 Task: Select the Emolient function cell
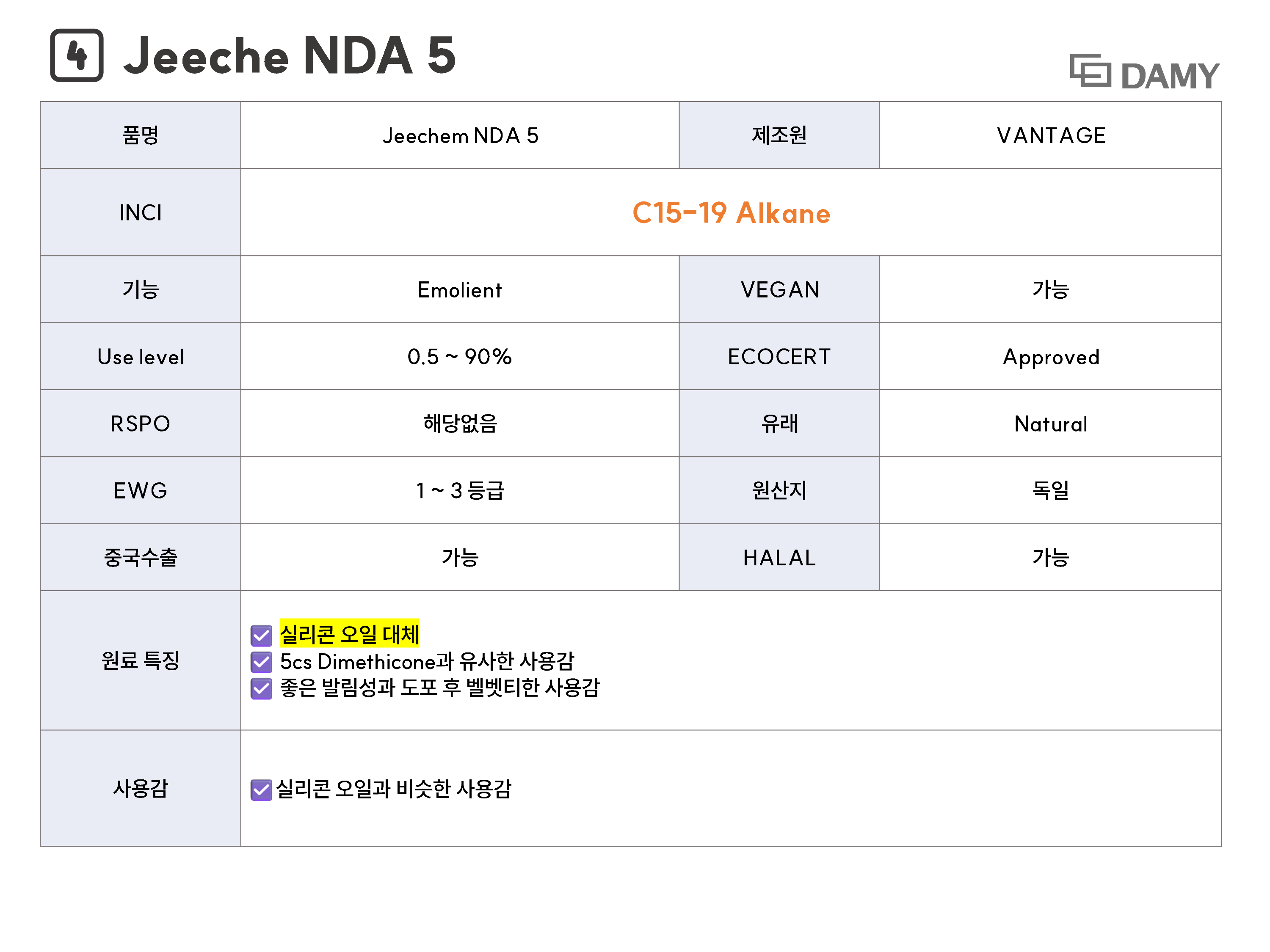[x=459, y=290]
